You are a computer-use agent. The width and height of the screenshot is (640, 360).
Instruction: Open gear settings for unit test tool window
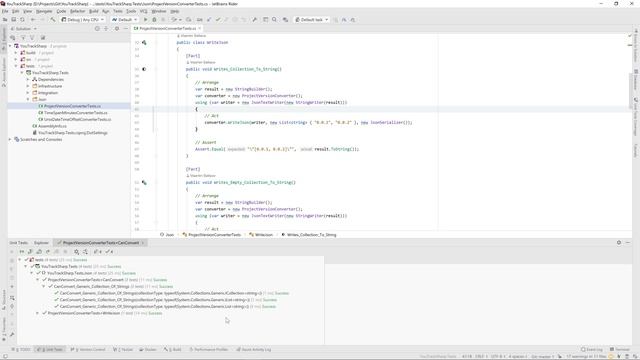619,242
